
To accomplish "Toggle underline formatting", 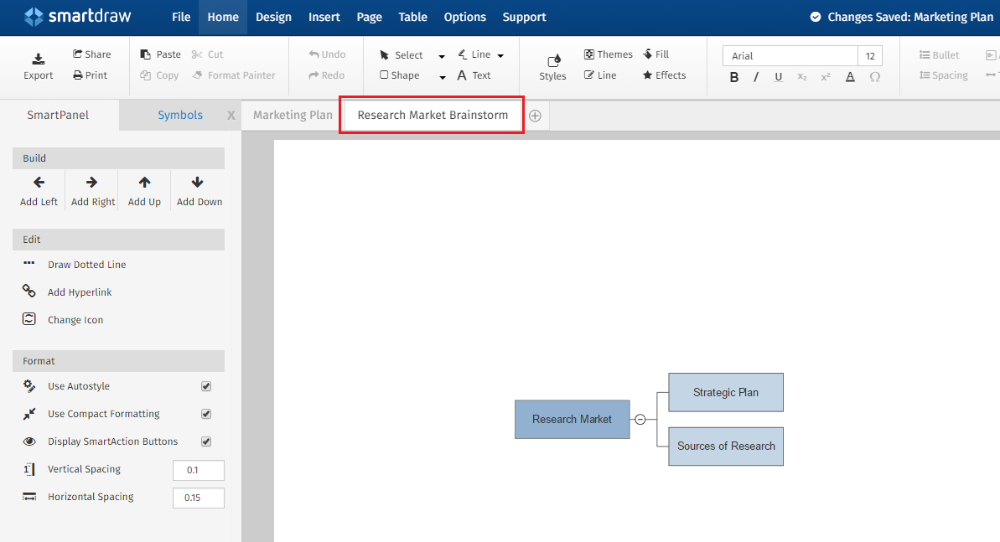I will pyautogui.click(x=778, y=77).
